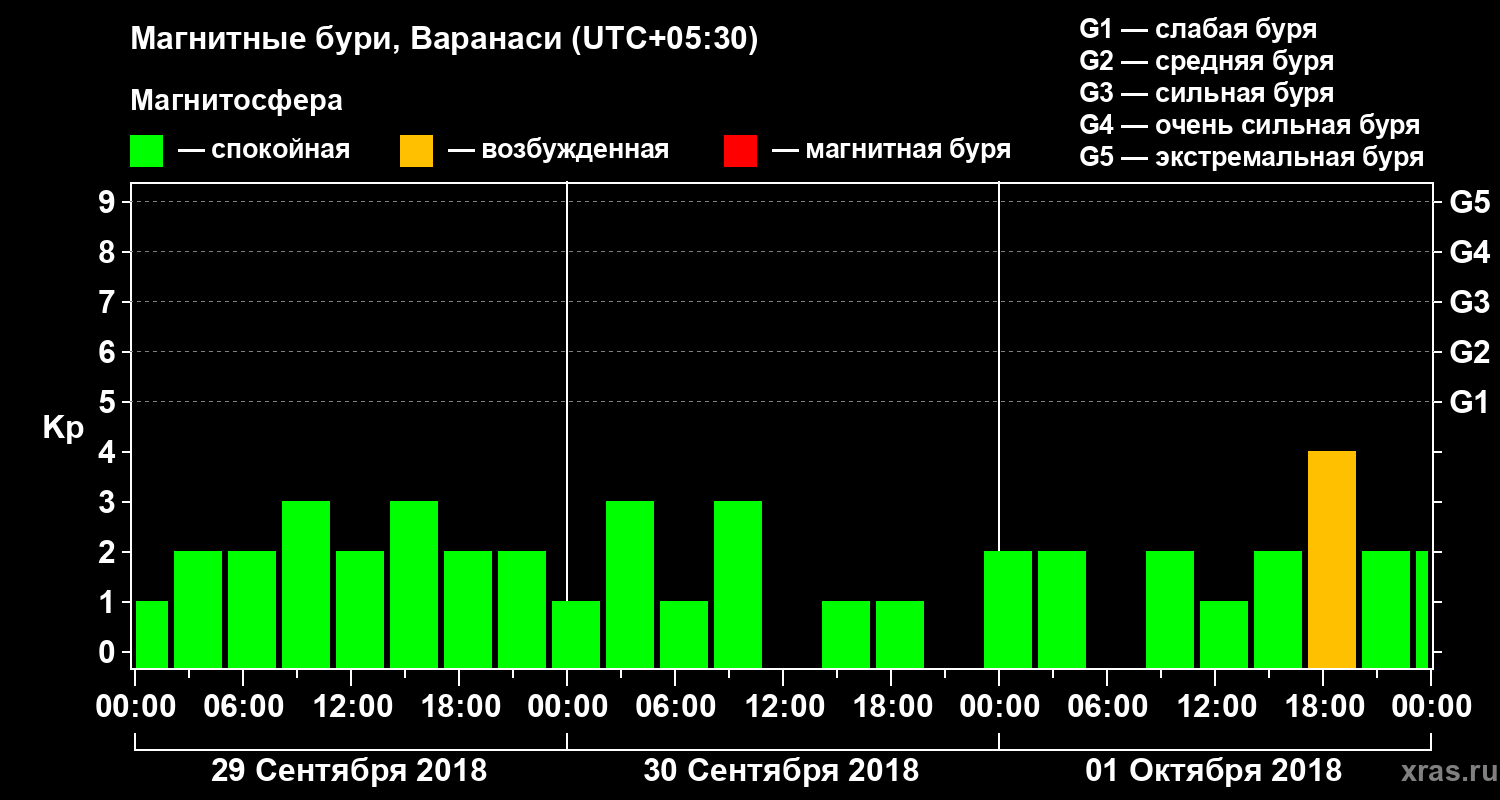Click Kp 3 bar near 15:00 on 29 Сентября
This screenshot has width=1500, height=800.
point(414,584)
